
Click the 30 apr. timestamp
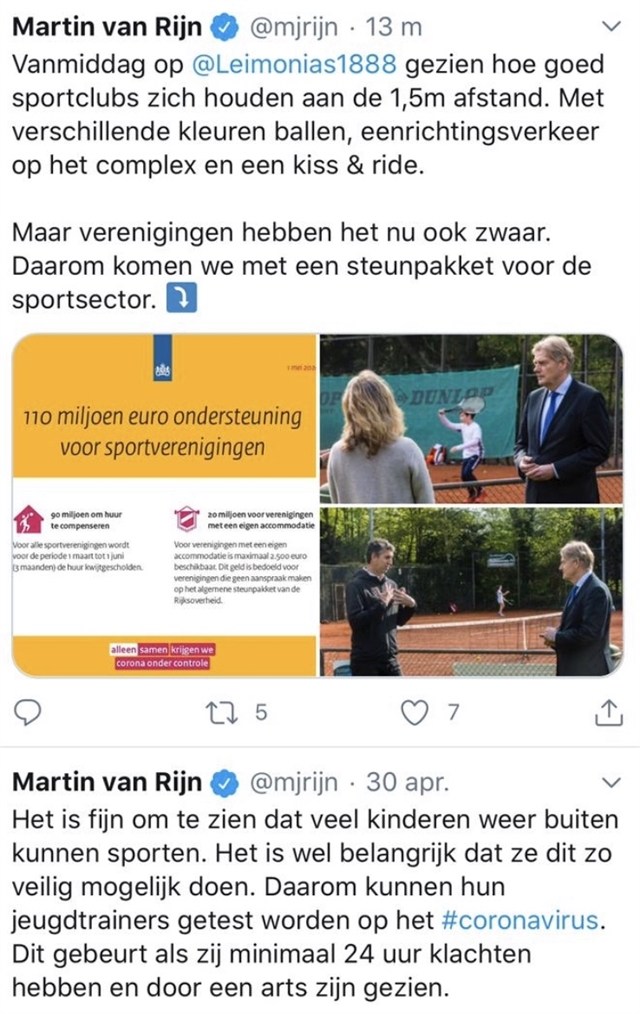407,782
